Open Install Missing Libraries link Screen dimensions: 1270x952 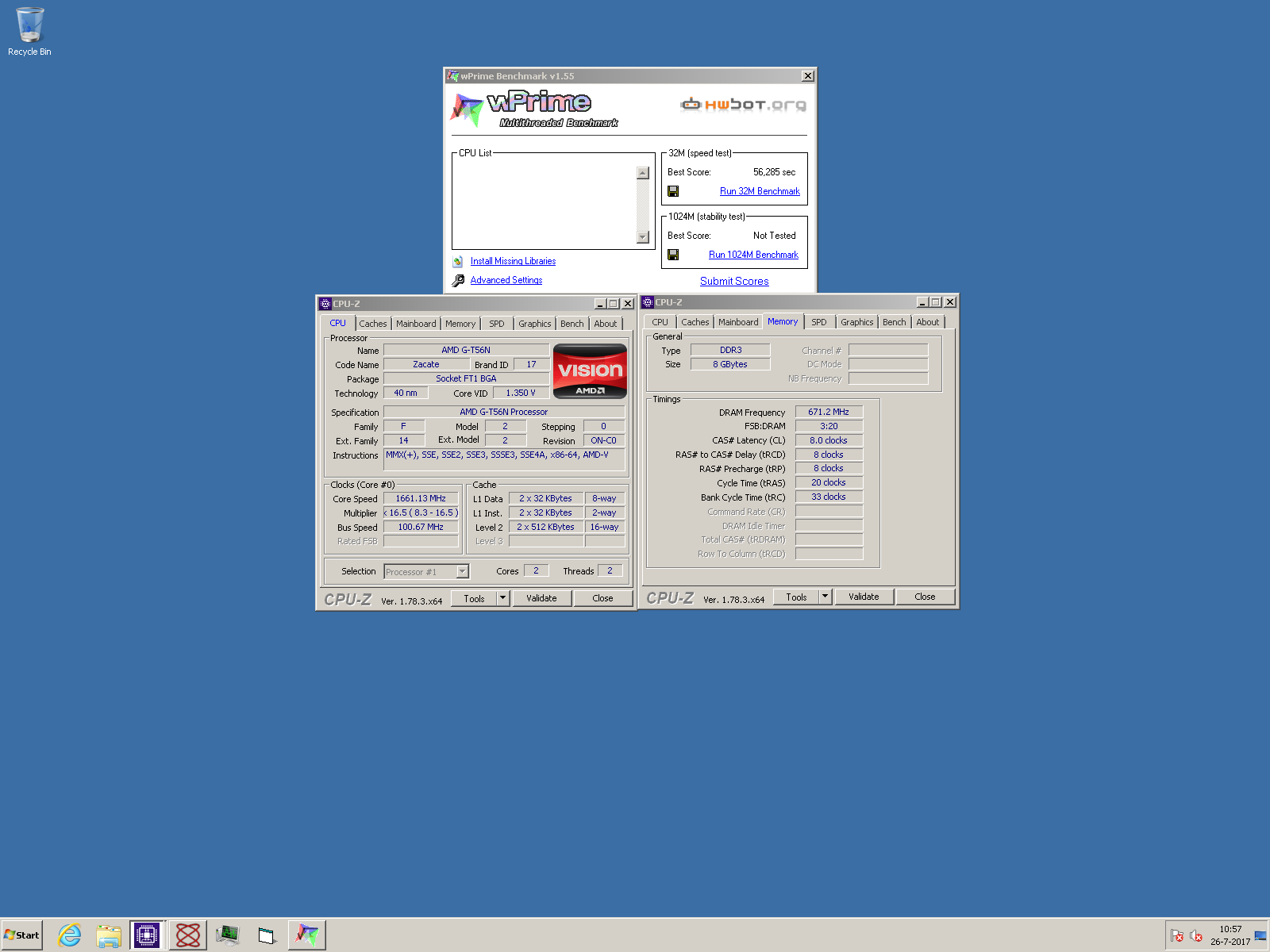pos(513,261)
